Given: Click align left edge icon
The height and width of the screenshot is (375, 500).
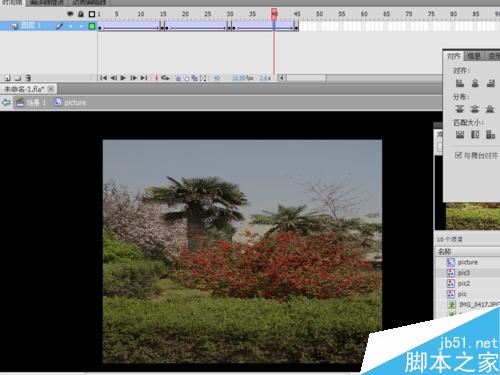Looking at the screenshot, I should (x=460, y=83).
